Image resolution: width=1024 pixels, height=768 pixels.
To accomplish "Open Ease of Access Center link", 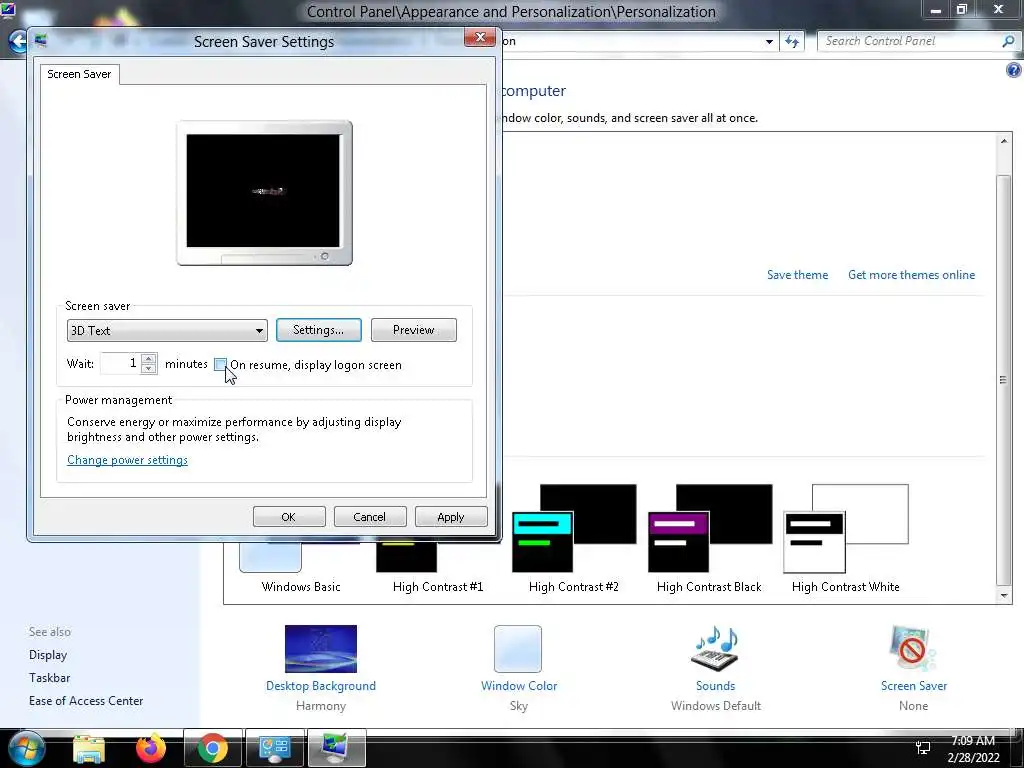I will (86, 701).
